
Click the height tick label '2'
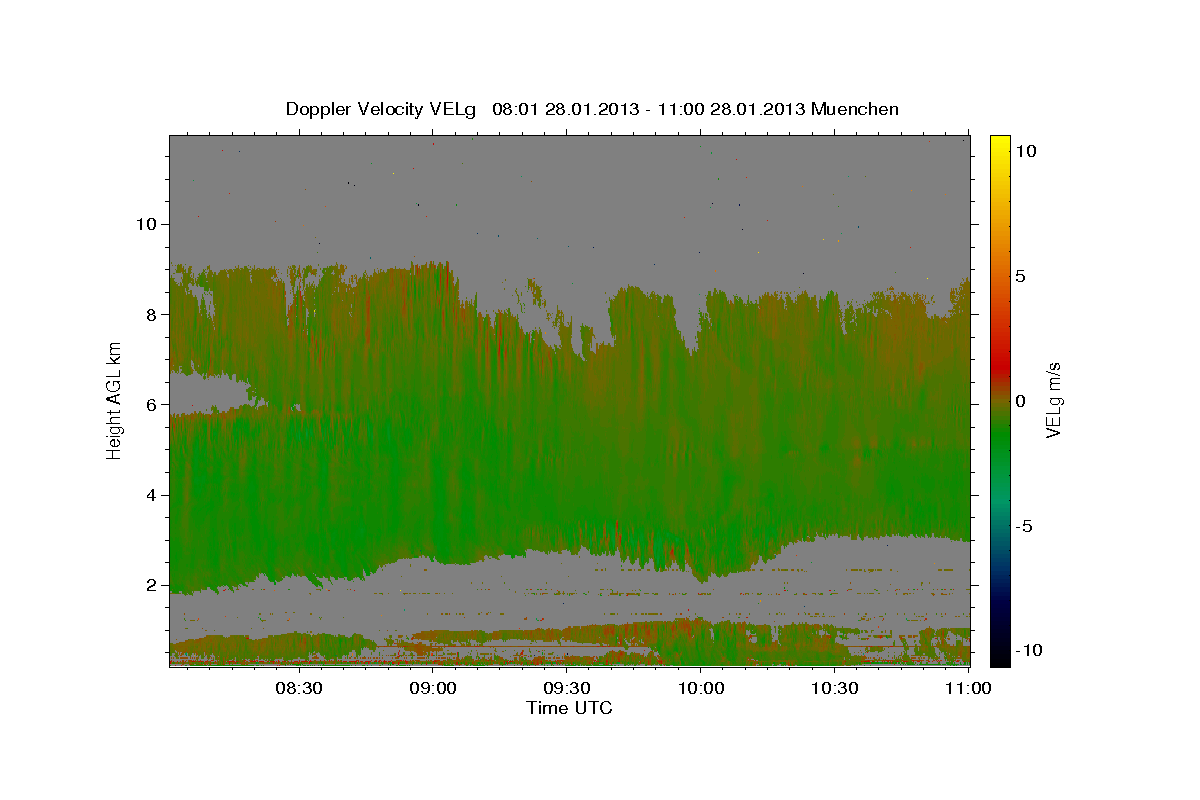pos(153,585)
